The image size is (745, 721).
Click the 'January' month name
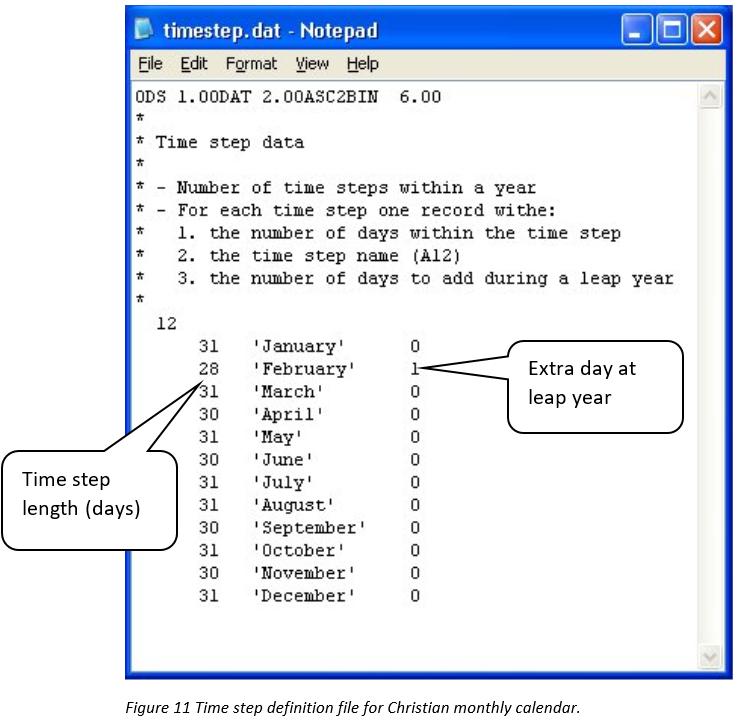point(298,346)
